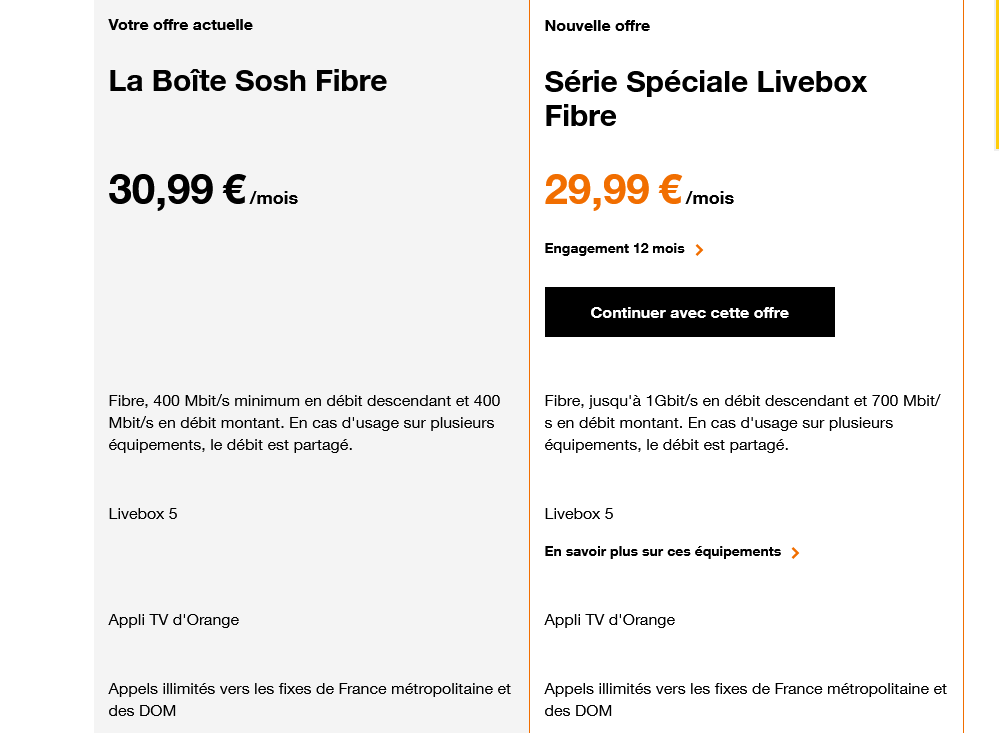999x733 pixels.
Task: Click the Continuer avec cette offre button
Action: coord(689,312)
